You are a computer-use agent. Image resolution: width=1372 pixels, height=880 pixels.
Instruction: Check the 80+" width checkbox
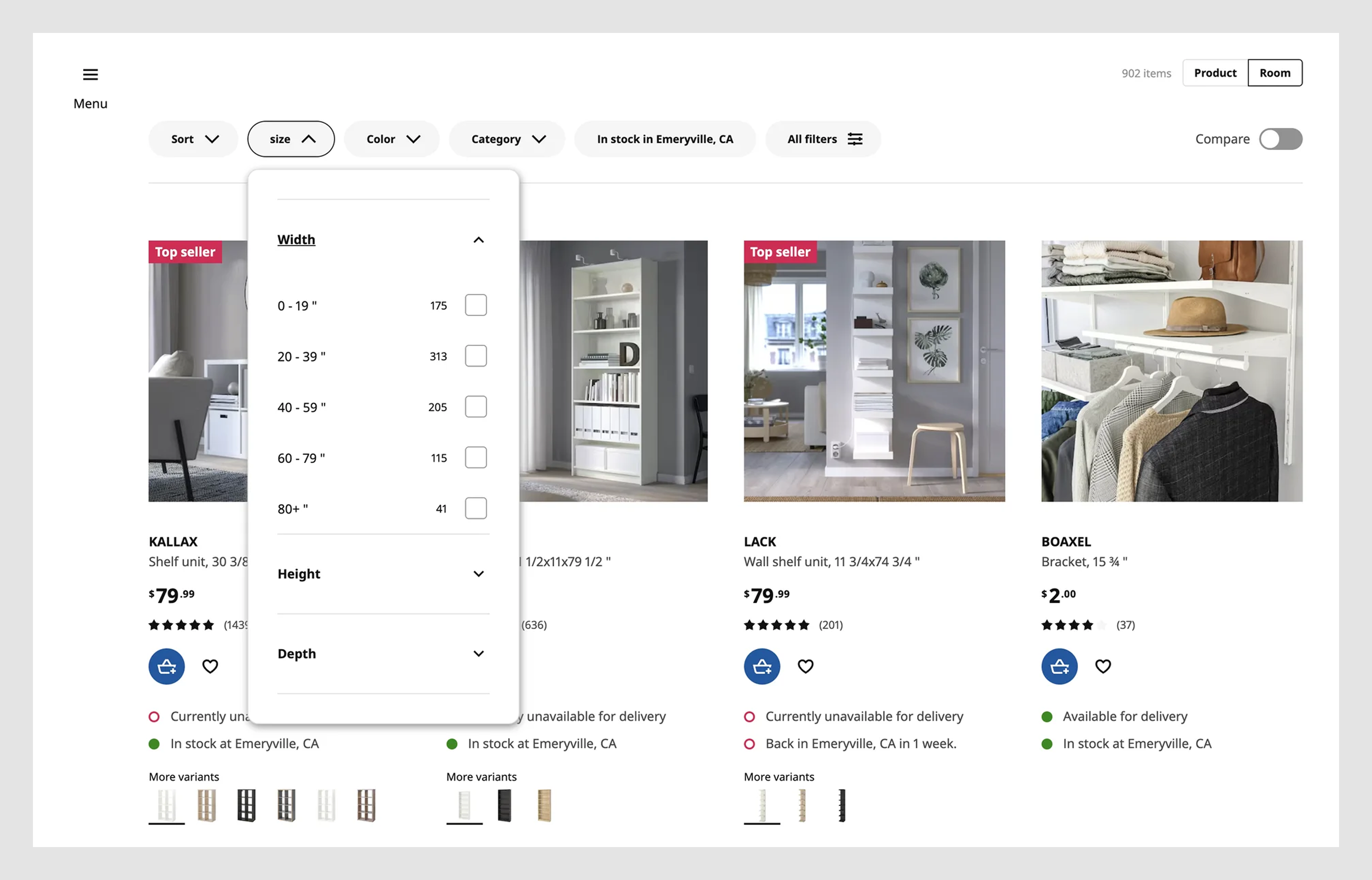[476, 508]
